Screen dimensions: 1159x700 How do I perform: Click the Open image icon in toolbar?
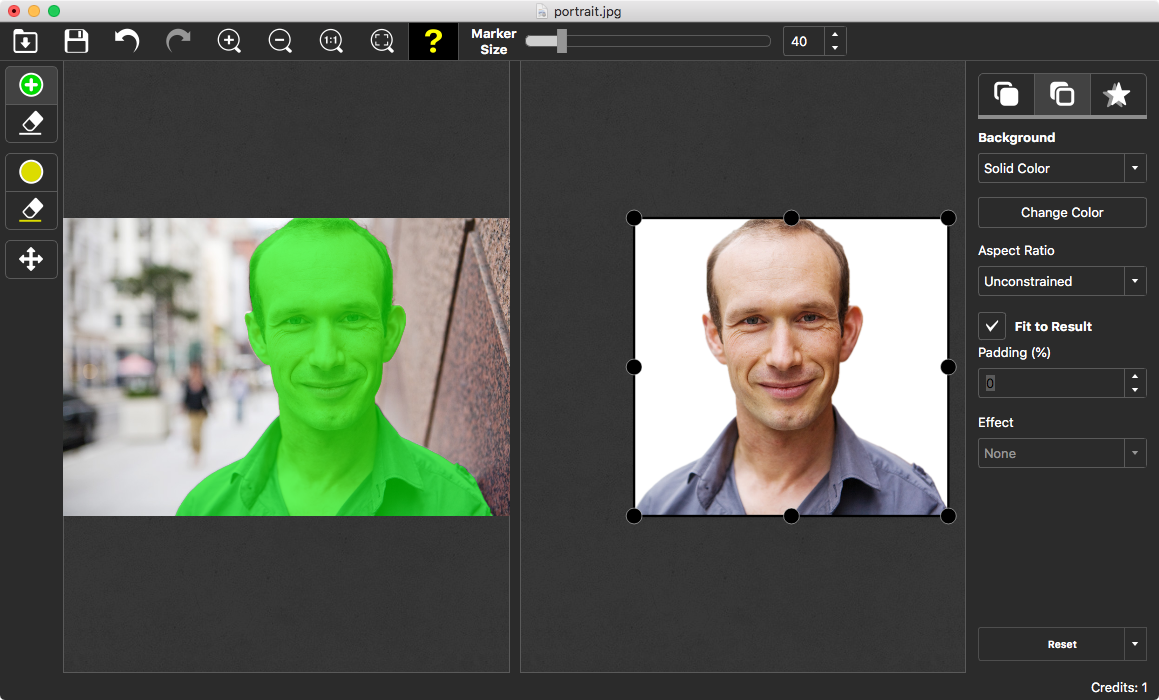click(x=25, y=41)
